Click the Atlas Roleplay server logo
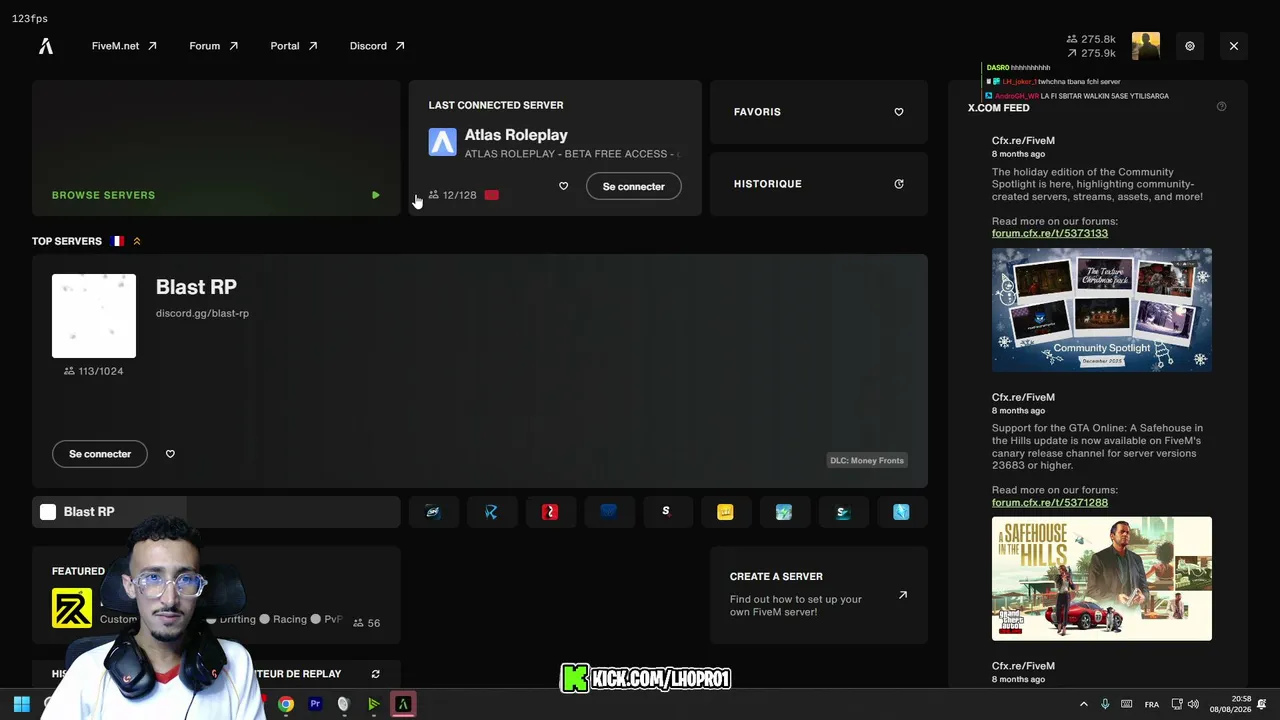 pyautogui.click(x=442, y=142)
